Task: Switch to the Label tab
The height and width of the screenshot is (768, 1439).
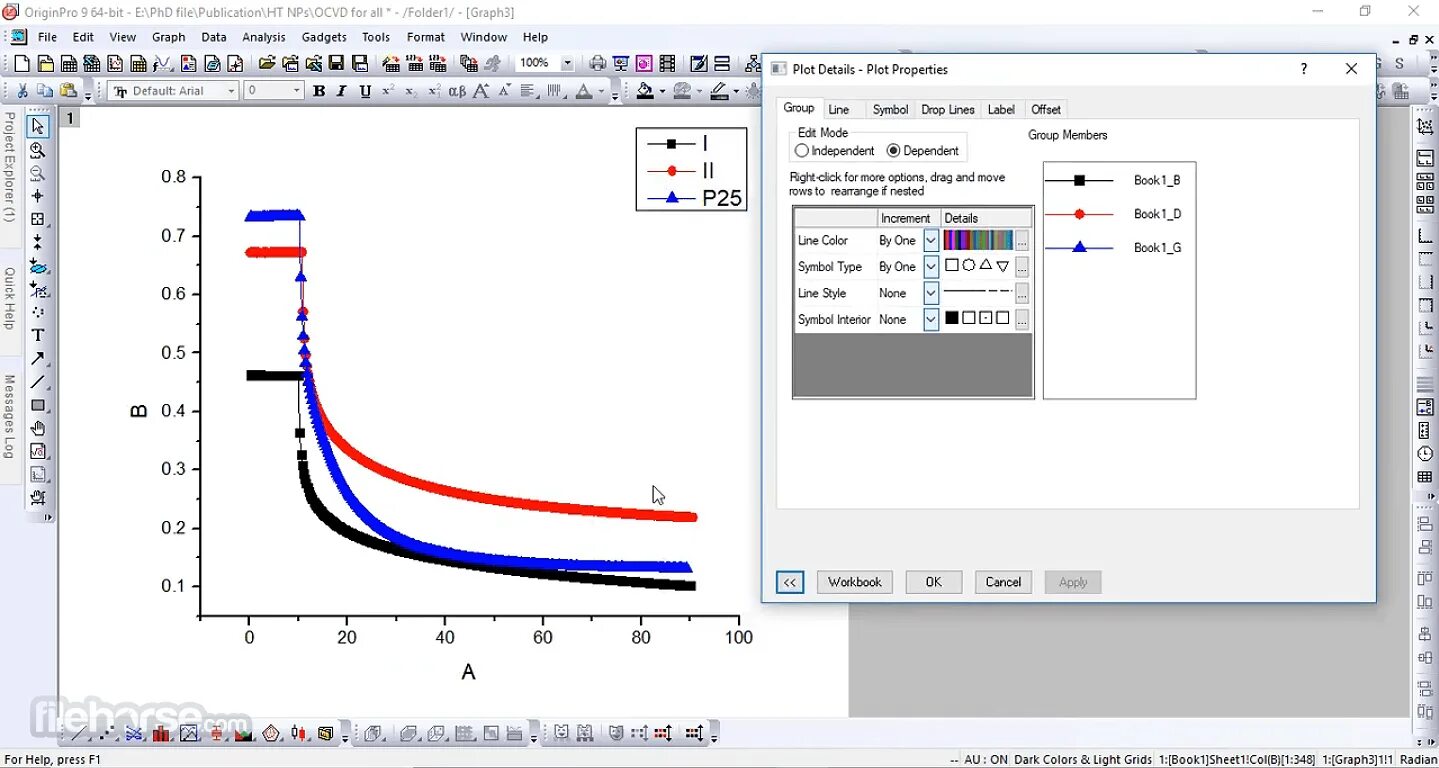Action: coord(1001,110)
